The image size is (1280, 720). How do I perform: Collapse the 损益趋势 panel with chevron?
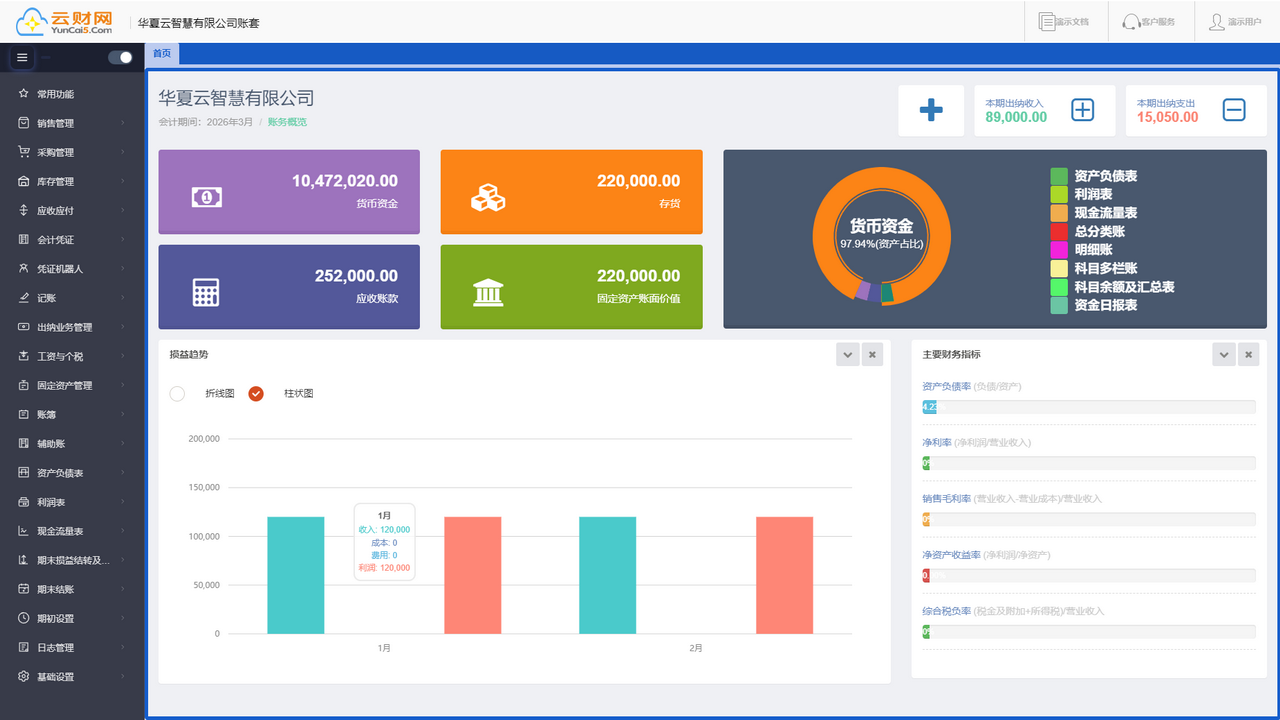pos(847,354)
